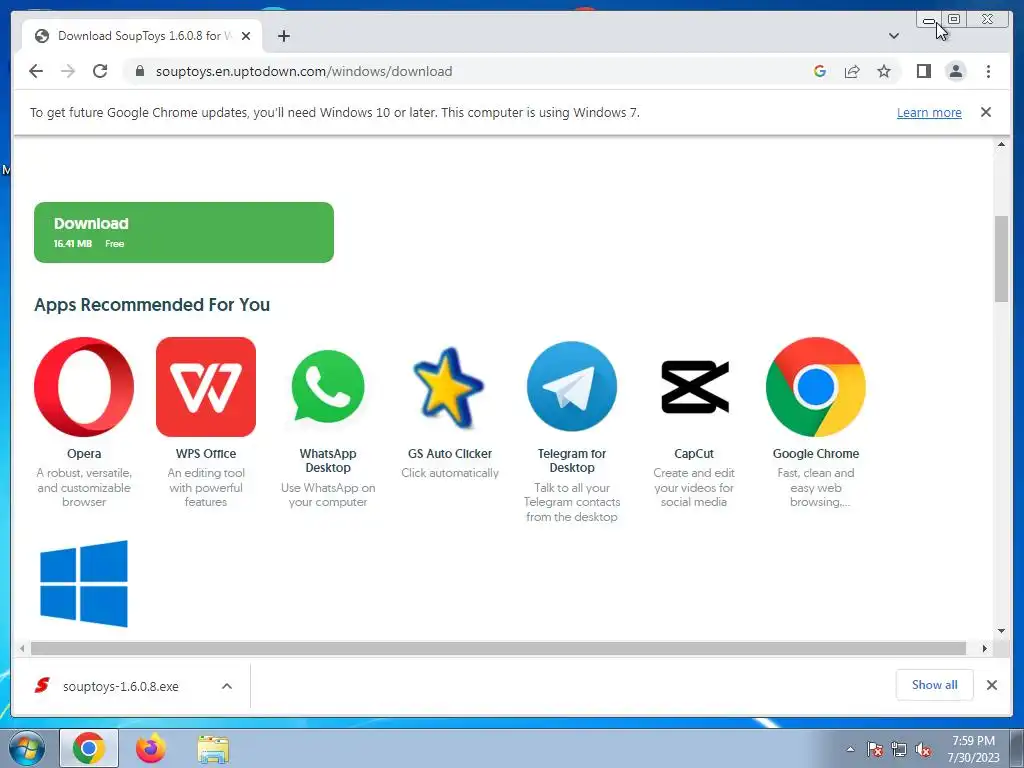Reload the current page
The image size is (1024, 768).
click(x=100, y=71)
